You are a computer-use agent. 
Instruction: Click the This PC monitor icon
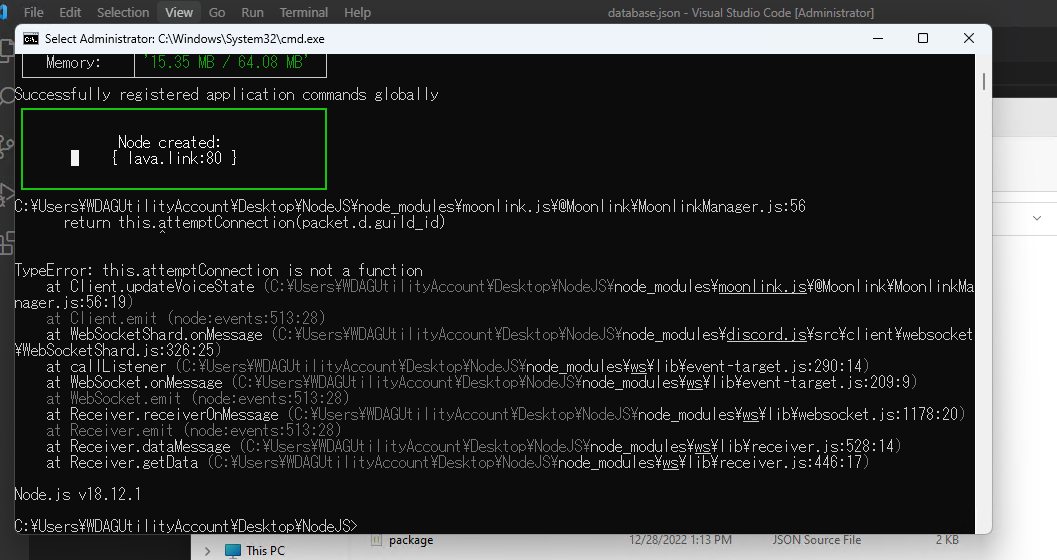[233, 551]
